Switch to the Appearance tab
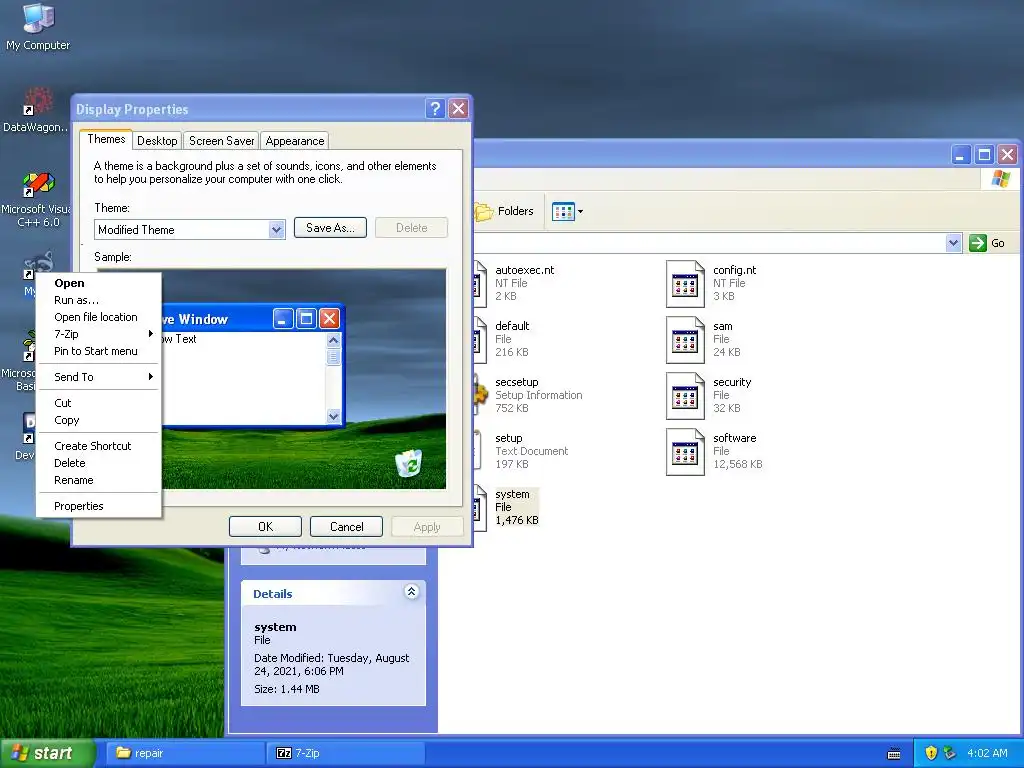Screen dimensions: 1024x768 (295, 140)
